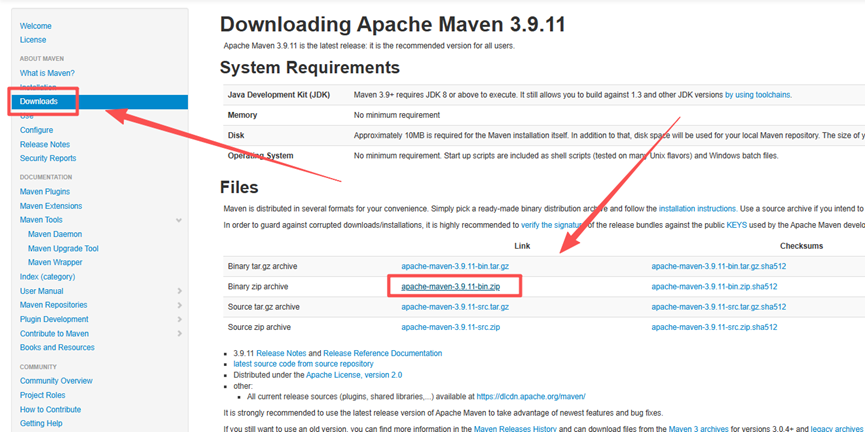The image size is (865, 432).
Task: Click the 'Checksums' column header
Action: click(802, 246)
